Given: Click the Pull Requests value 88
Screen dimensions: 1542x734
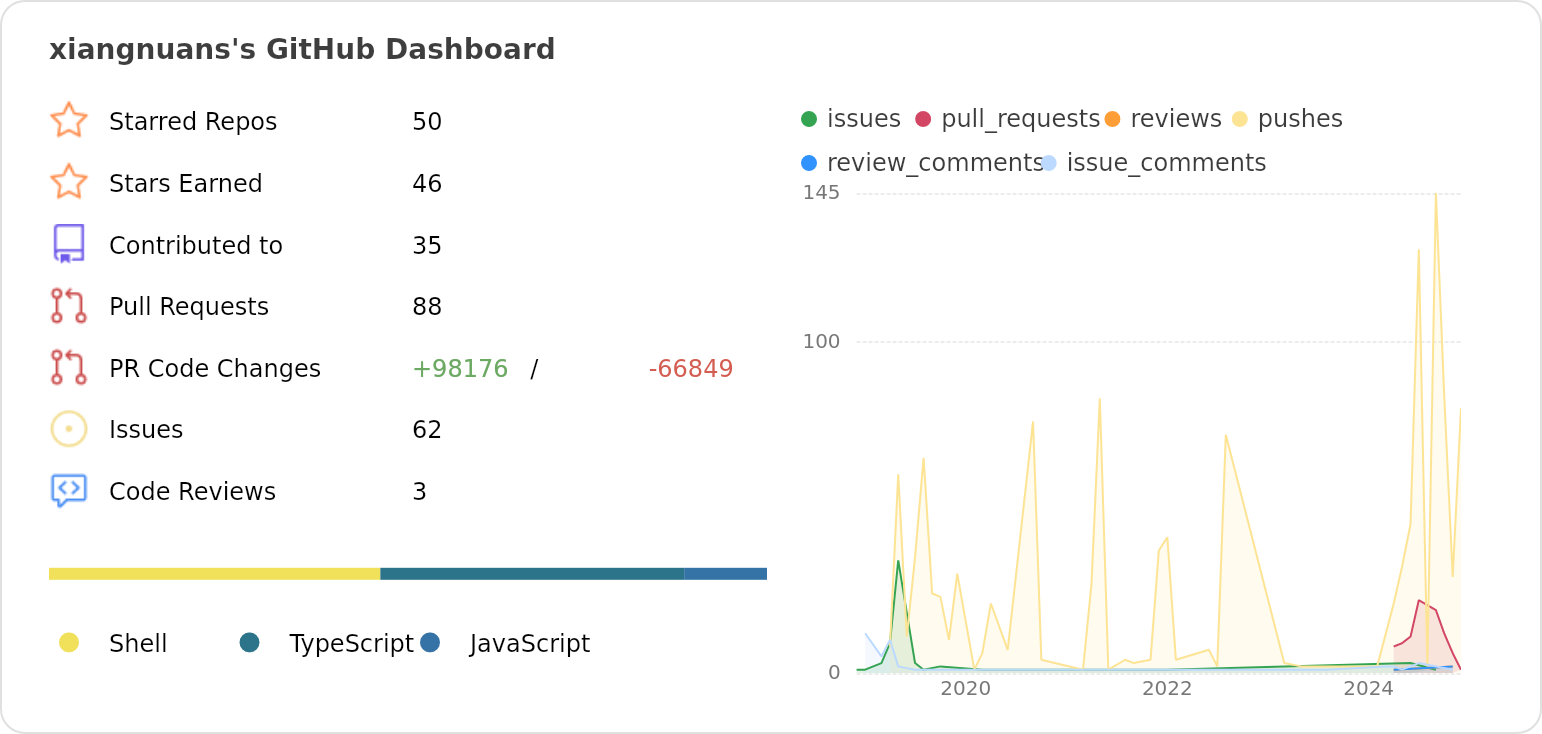Looking at the screenshot, I should coord(427,307).
